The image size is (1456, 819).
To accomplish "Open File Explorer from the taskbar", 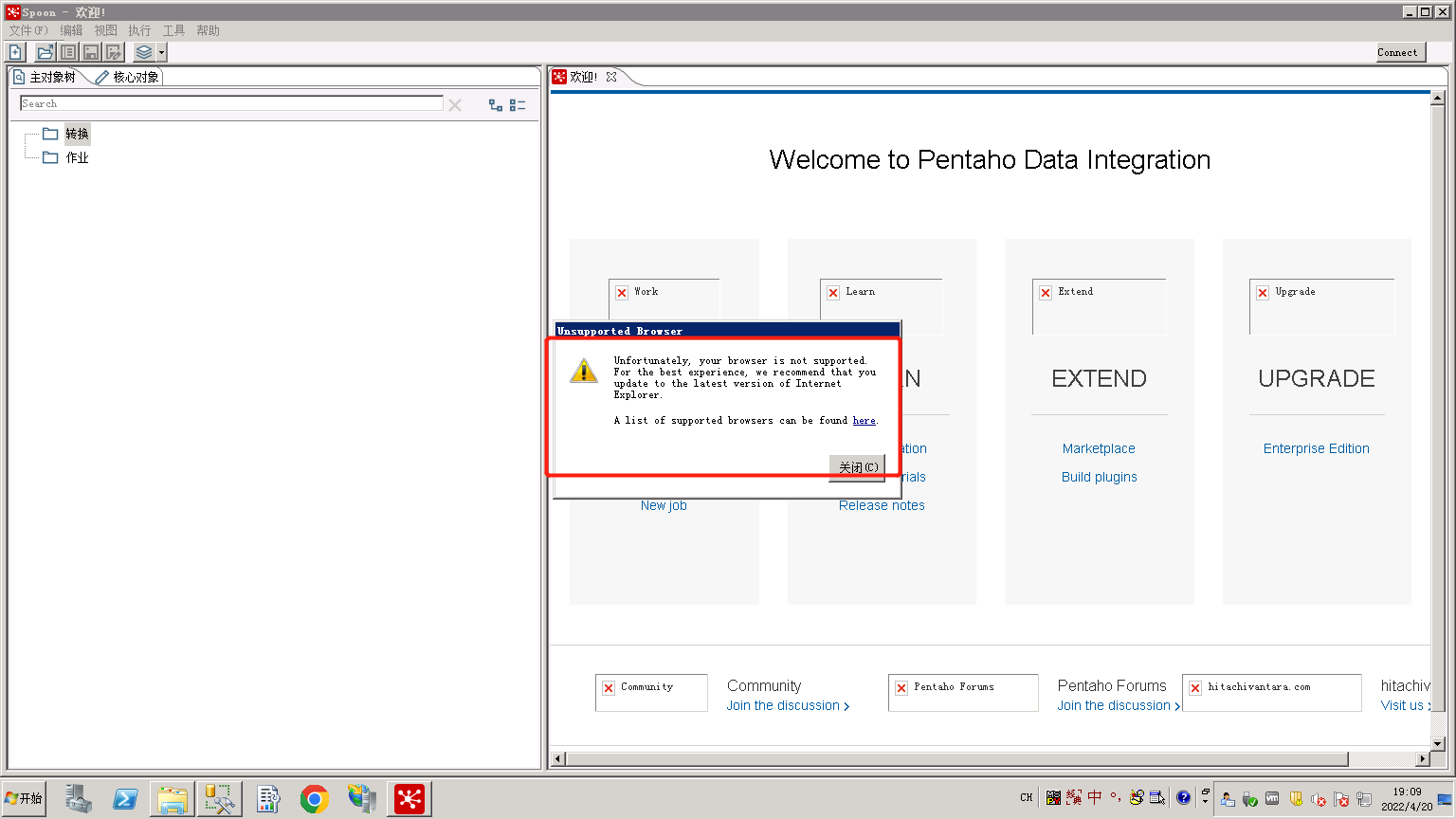I will [x=173, y=798].
